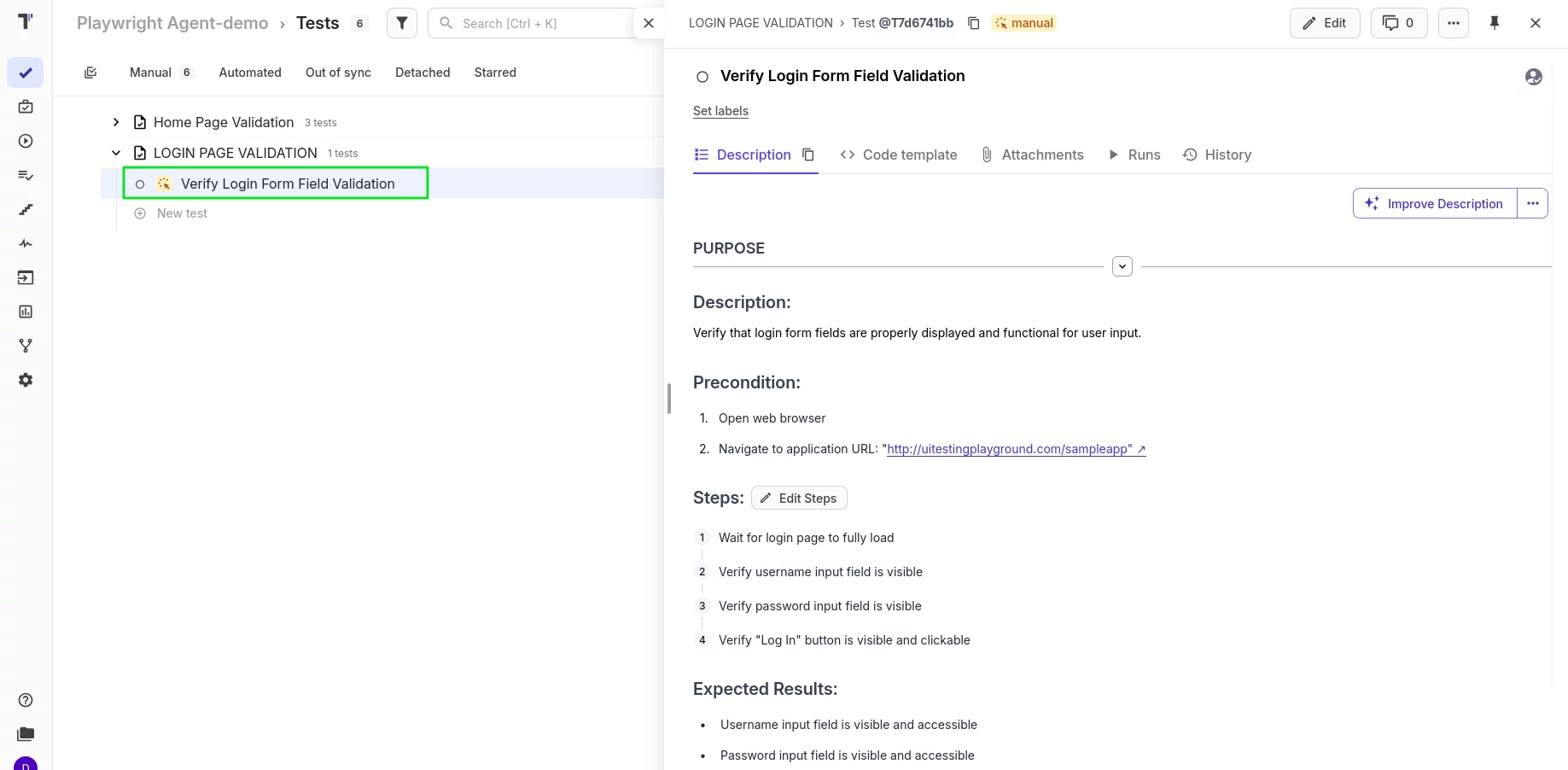Expand the Home Page Validation suite
This screenshot has height=770, width=1568.
117,122
